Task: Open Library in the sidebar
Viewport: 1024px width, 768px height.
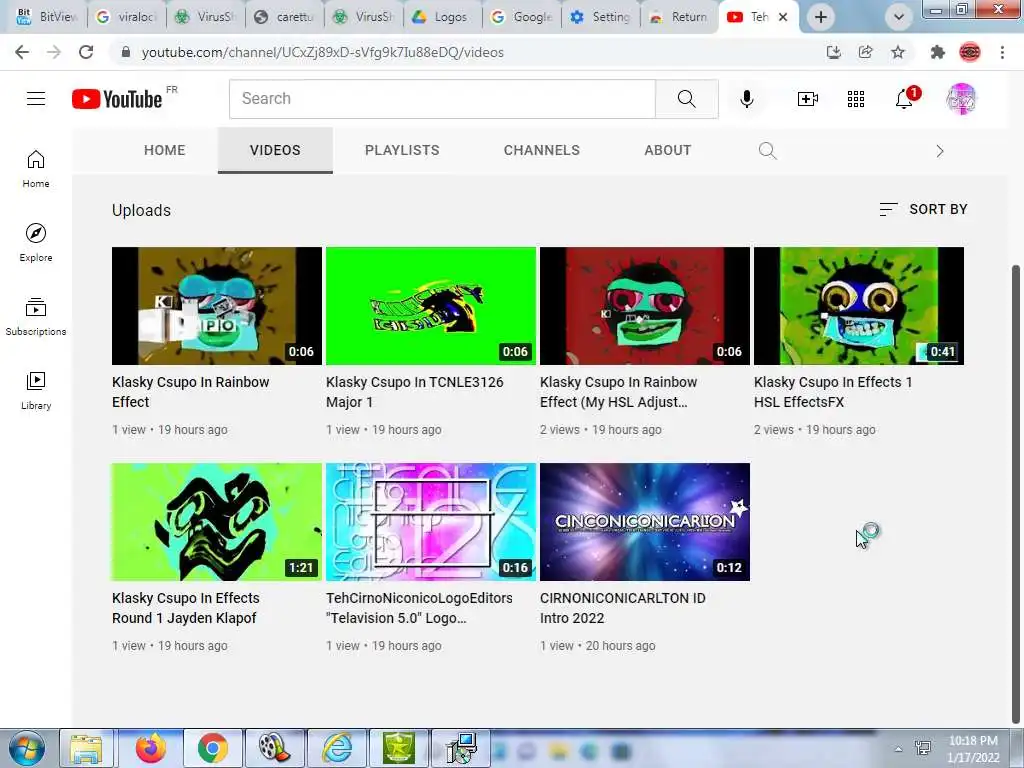Action: [36, 390]
